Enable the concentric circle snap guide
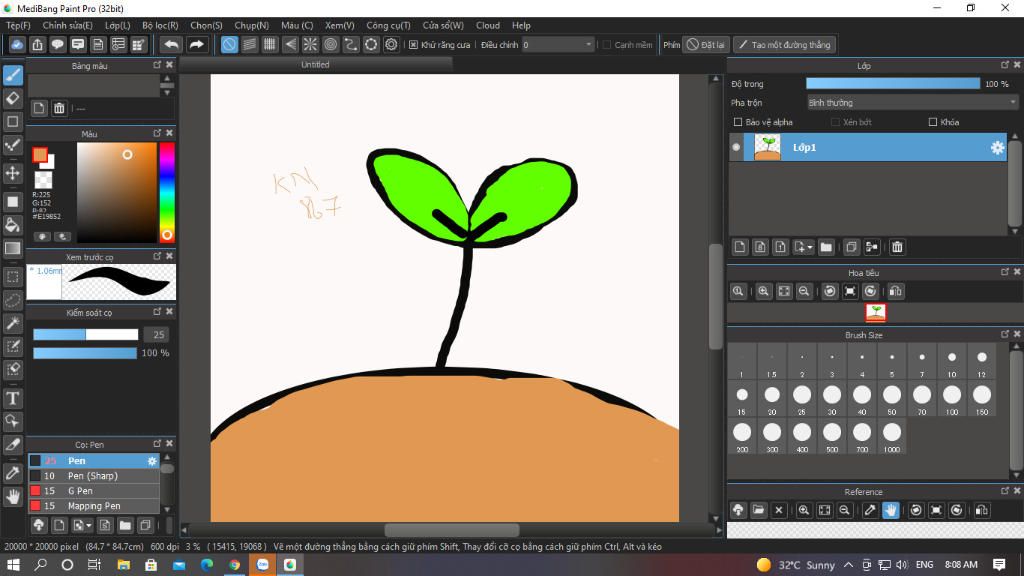The width and height of the screenshot is (1024, 576). (x=330, y=44)
